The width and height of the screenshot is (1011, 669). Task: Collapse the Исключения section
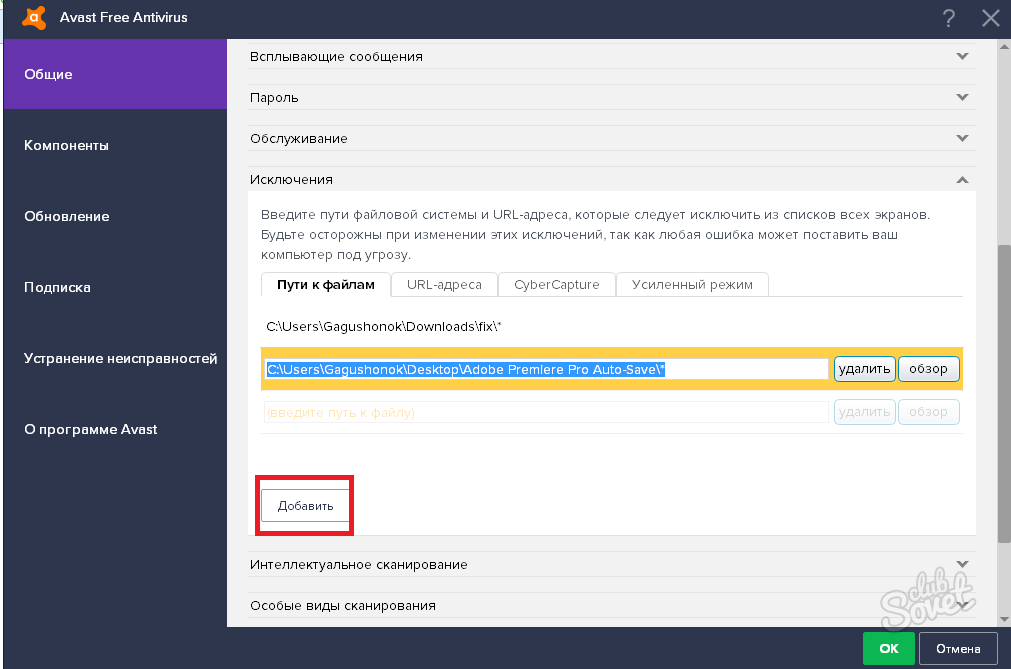point(962,179)
